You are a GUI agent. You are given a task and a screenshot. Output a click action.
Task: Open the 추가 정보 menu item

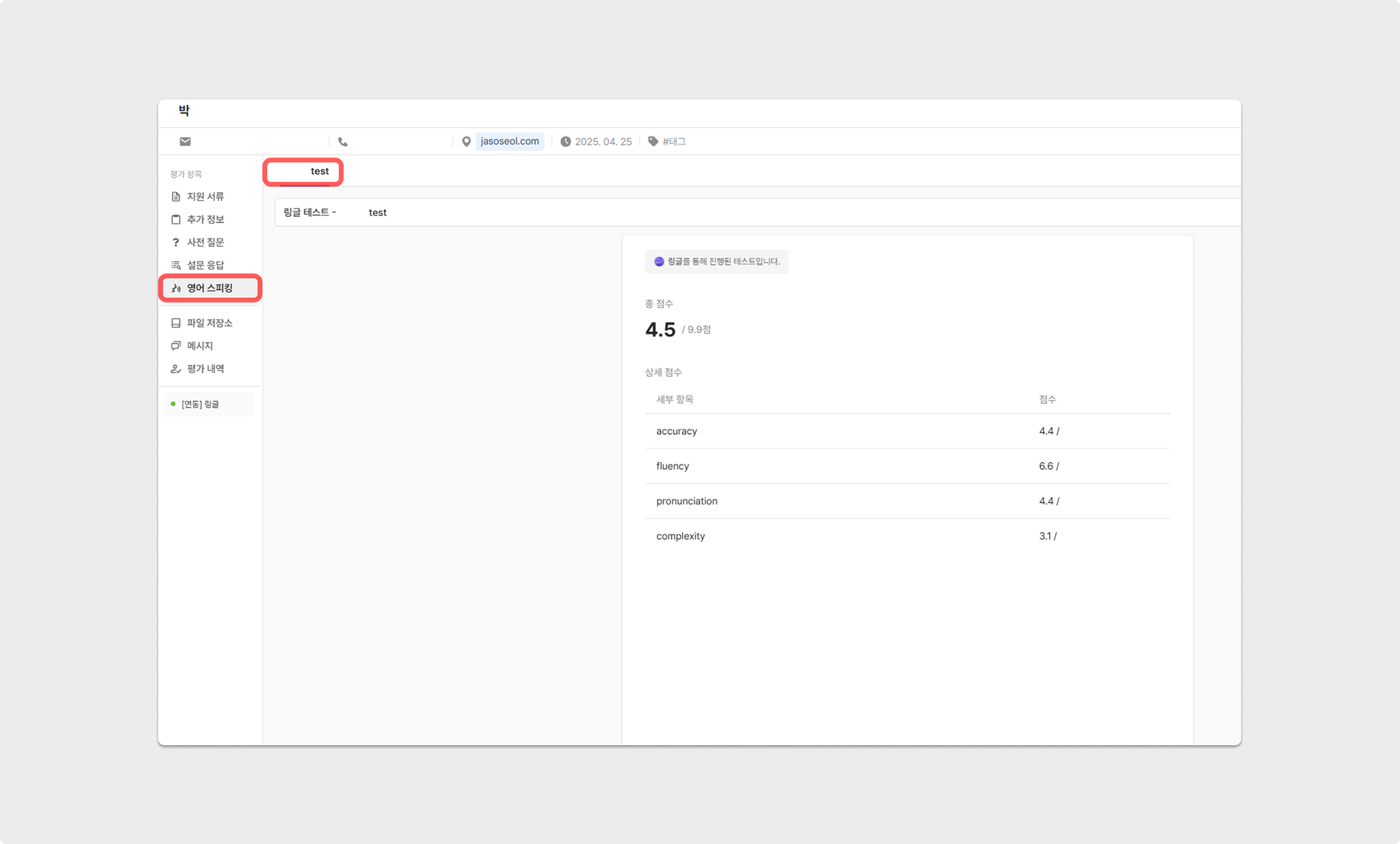[x=205, y=219]
